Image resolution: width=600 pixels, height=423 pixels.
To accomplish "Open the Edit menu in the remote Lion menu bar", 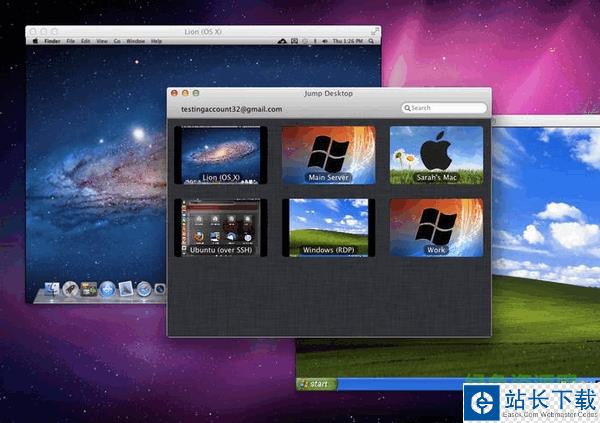I will 86,41.
